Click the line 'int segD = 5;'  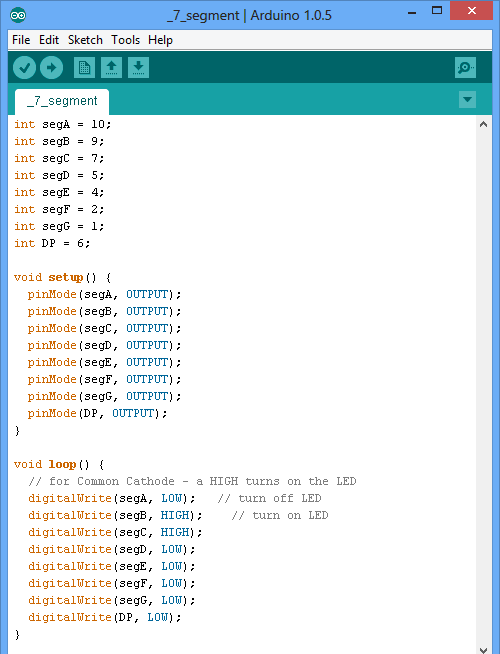59,175
